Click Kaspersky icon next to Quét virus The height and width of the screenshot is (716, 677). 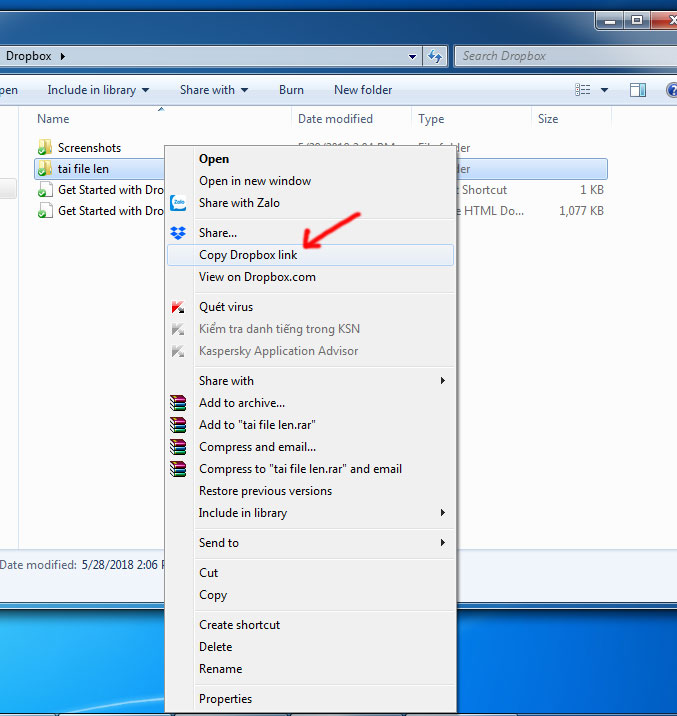pyautogui.click(x=179, y=307)
